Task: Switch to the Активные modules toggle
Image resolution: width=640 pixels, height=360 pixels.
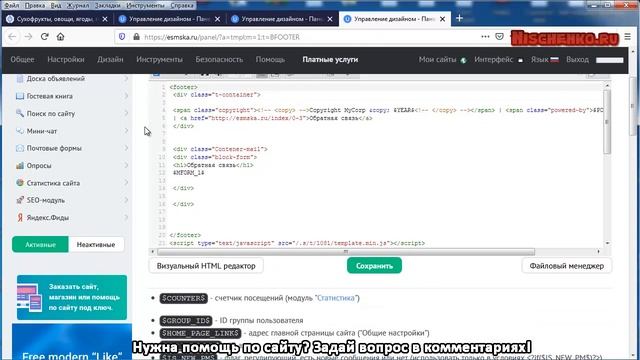Action: pos(40,244)
